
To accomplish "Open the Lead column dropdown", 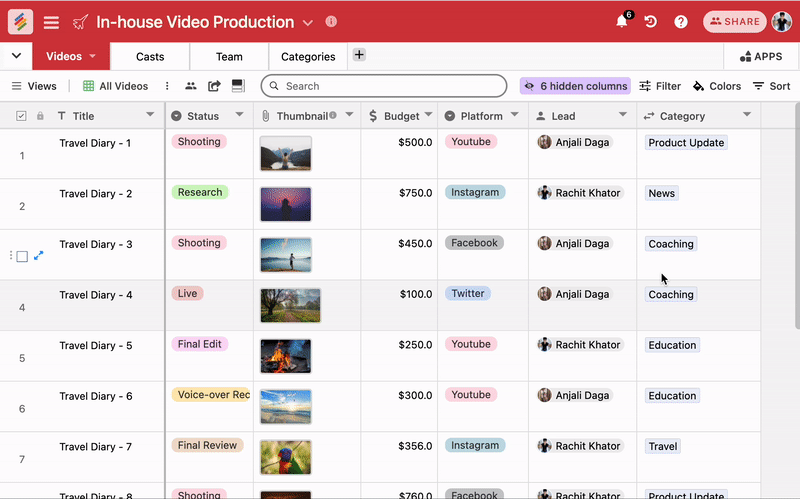I will pos(623,114).
